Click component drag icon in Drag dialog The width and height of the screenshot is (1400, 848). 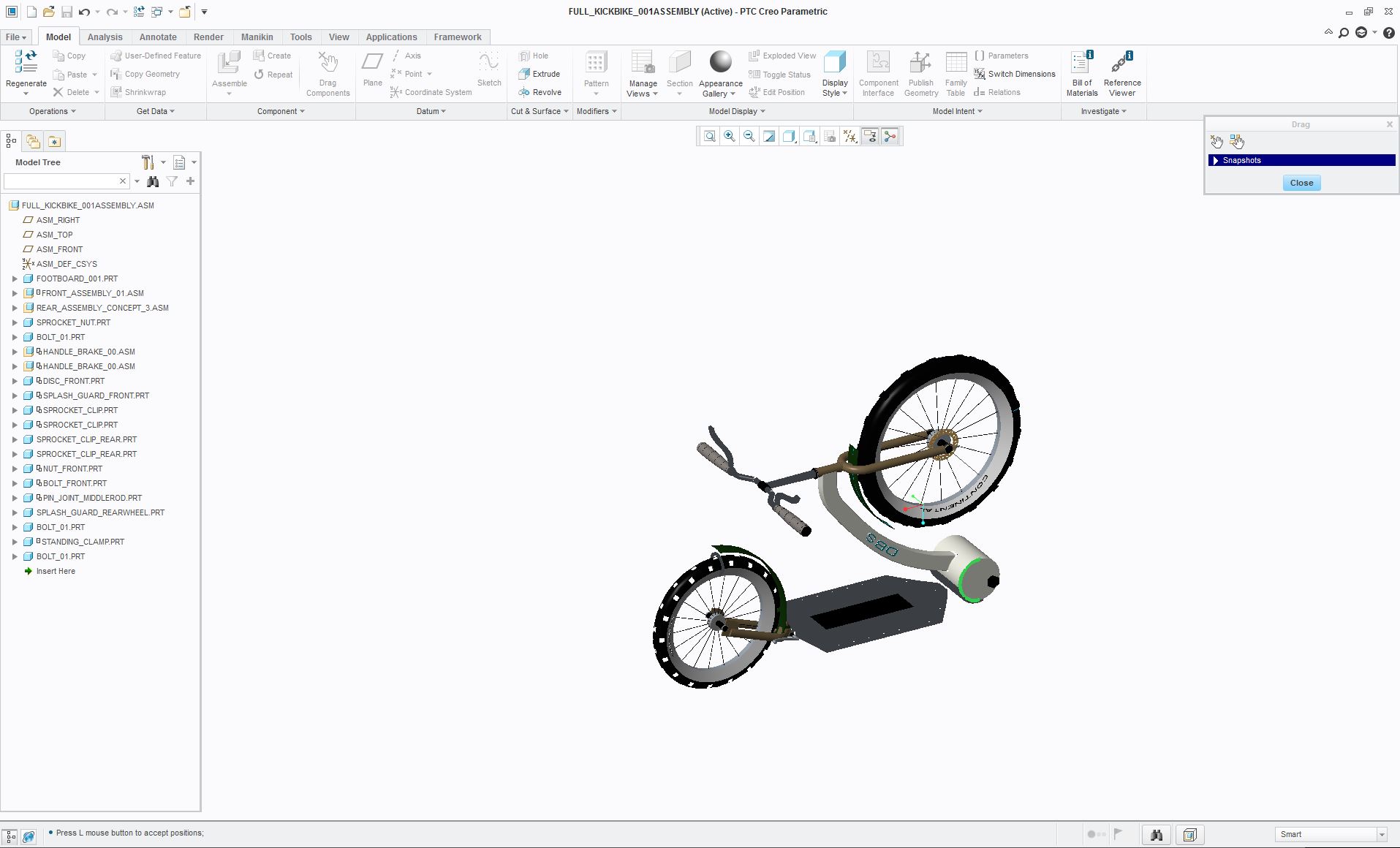point(1237,142)
